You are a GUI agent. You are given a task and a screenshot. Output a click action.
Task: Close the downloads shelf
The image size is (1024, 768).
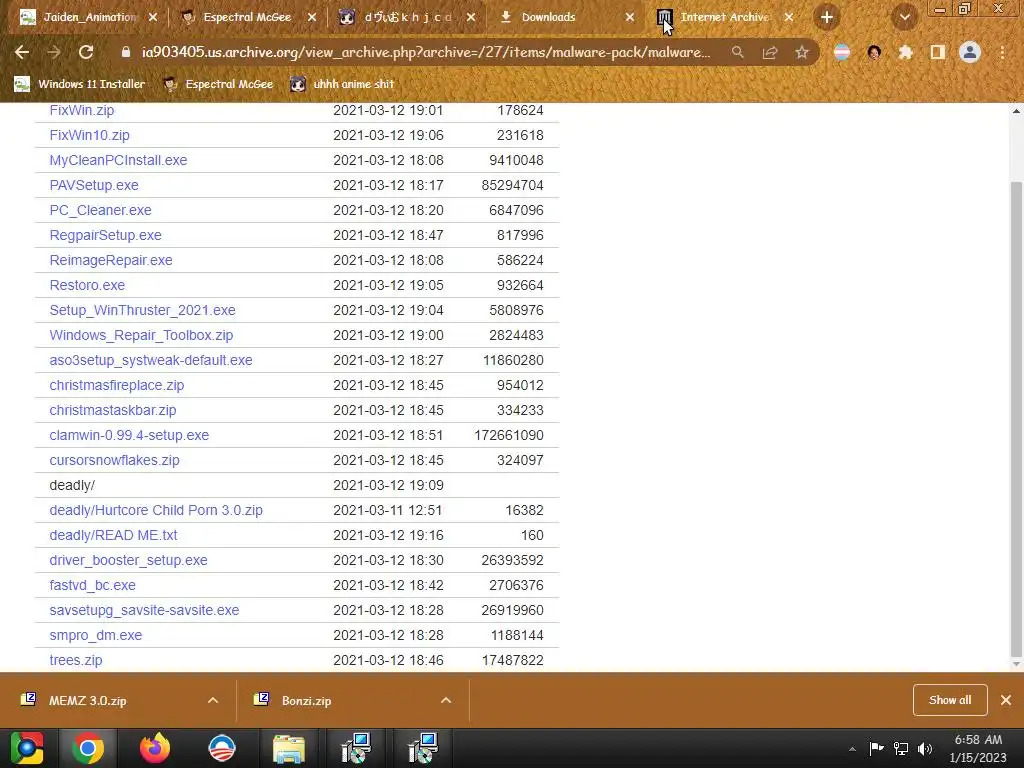tap(1006, 700)
